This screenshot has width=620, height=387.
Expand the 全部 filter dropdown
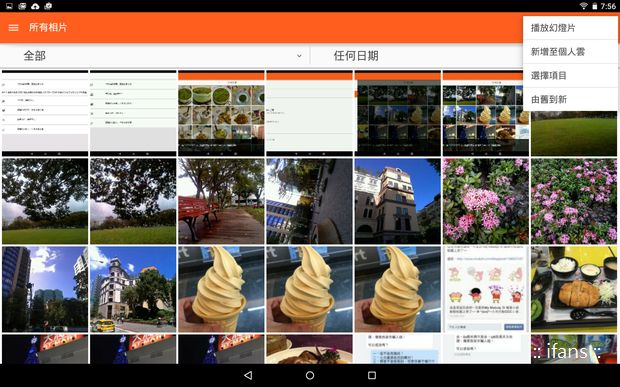pos(155,56)
